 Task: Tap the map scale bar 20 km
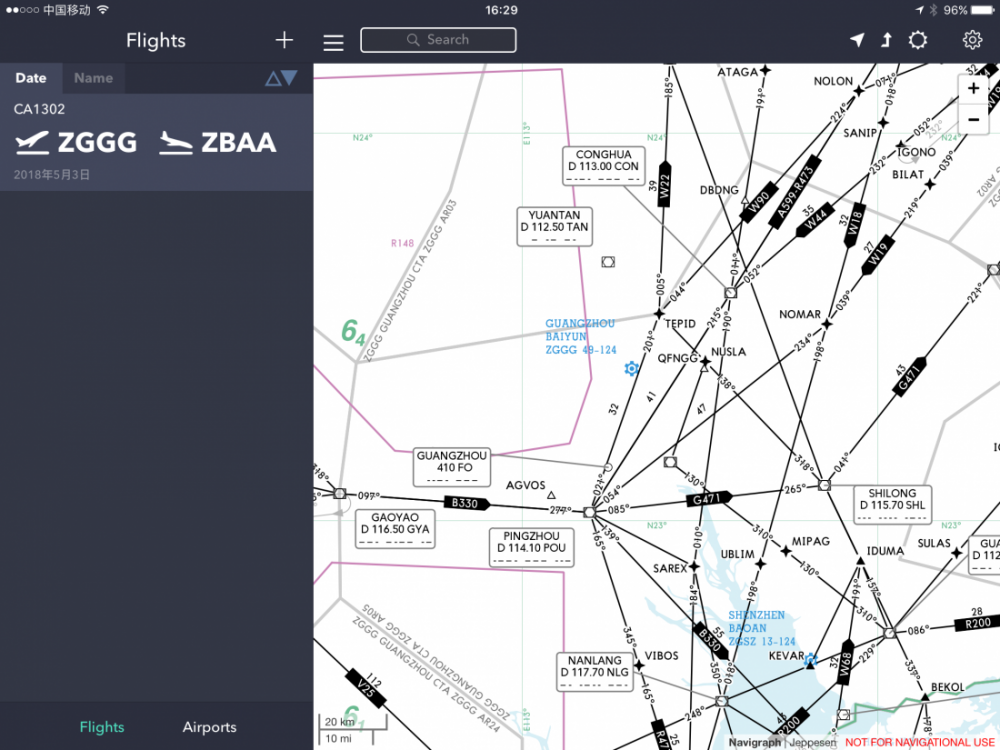pyautogui.click(x=353, y=723)
